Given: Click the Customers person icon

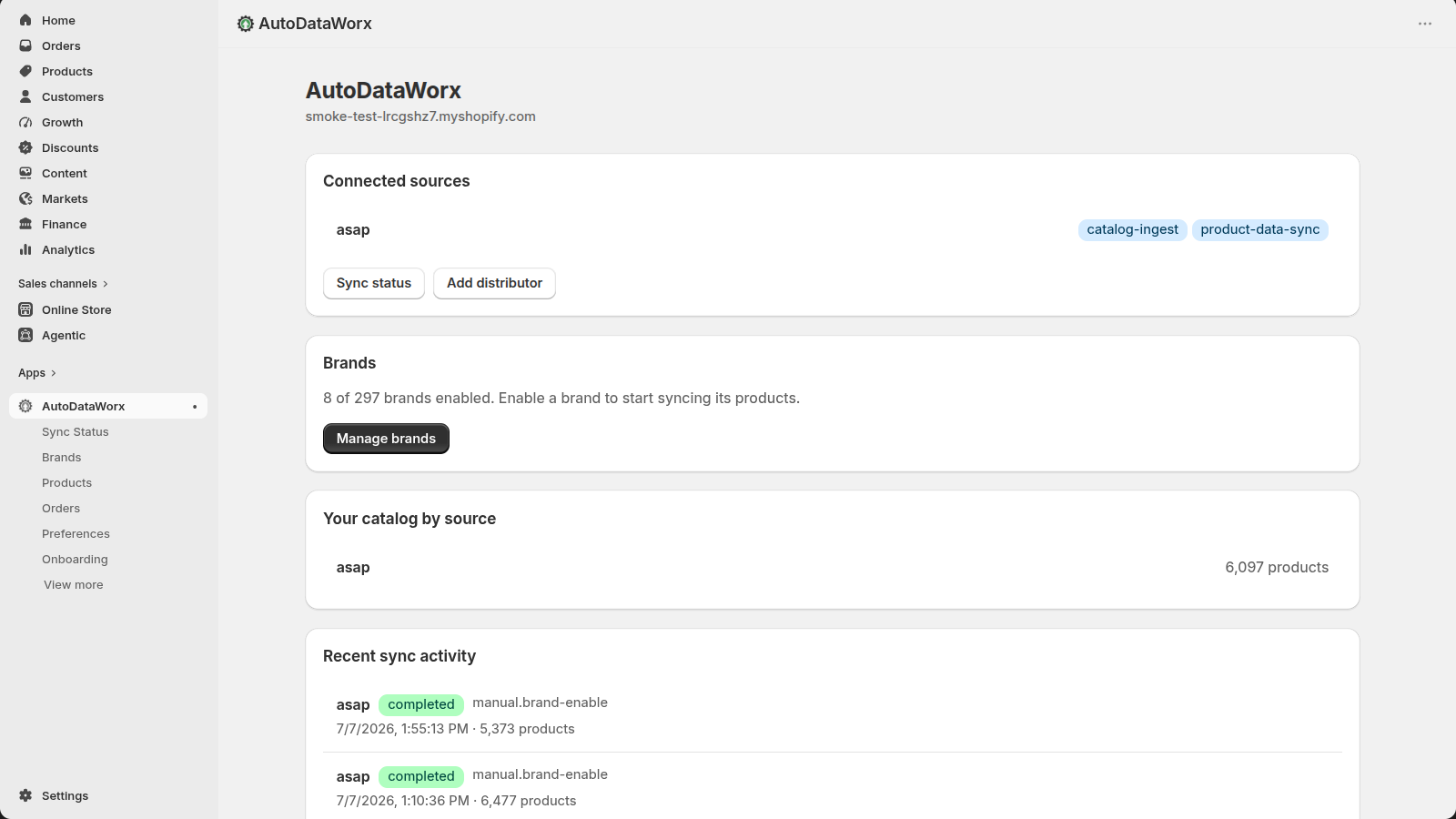Looking at the screenshot, I should [x=25, y=96].
